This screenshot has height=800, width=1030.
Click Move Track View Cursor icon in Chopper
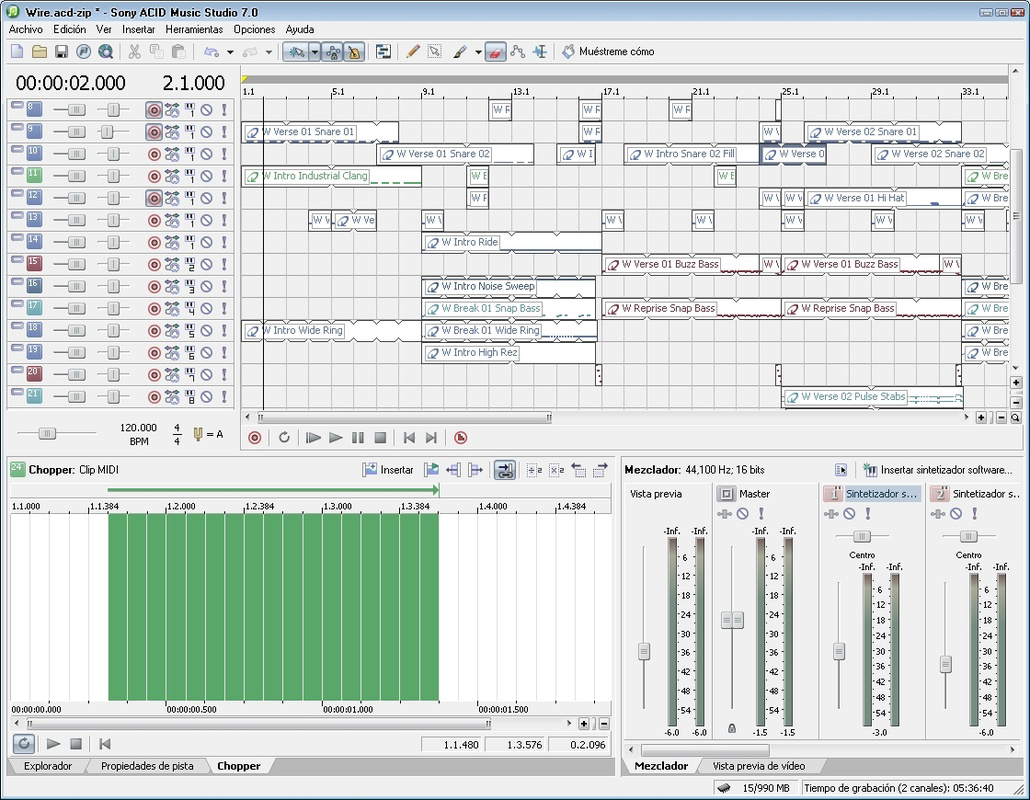pyautogui.click(x=432, y=470)
